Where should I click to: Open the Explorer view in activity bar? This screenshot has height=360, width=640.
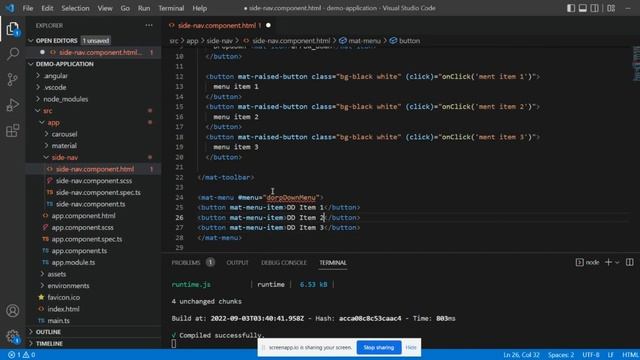[x=13, y=29]
